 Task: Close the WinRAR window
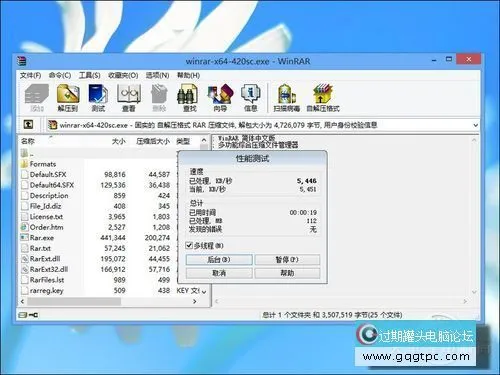tap(469, 59)
